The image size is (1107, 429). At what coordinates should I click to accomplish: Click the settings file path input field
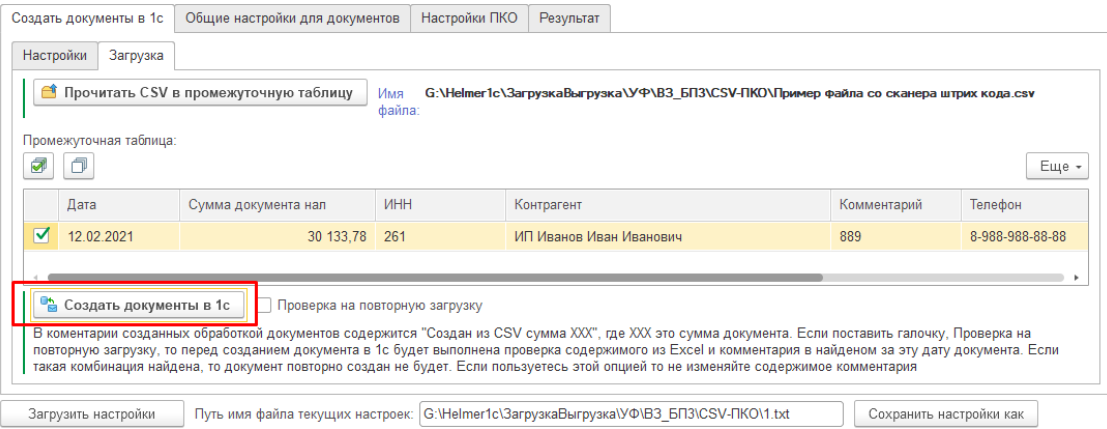[631, 414]
